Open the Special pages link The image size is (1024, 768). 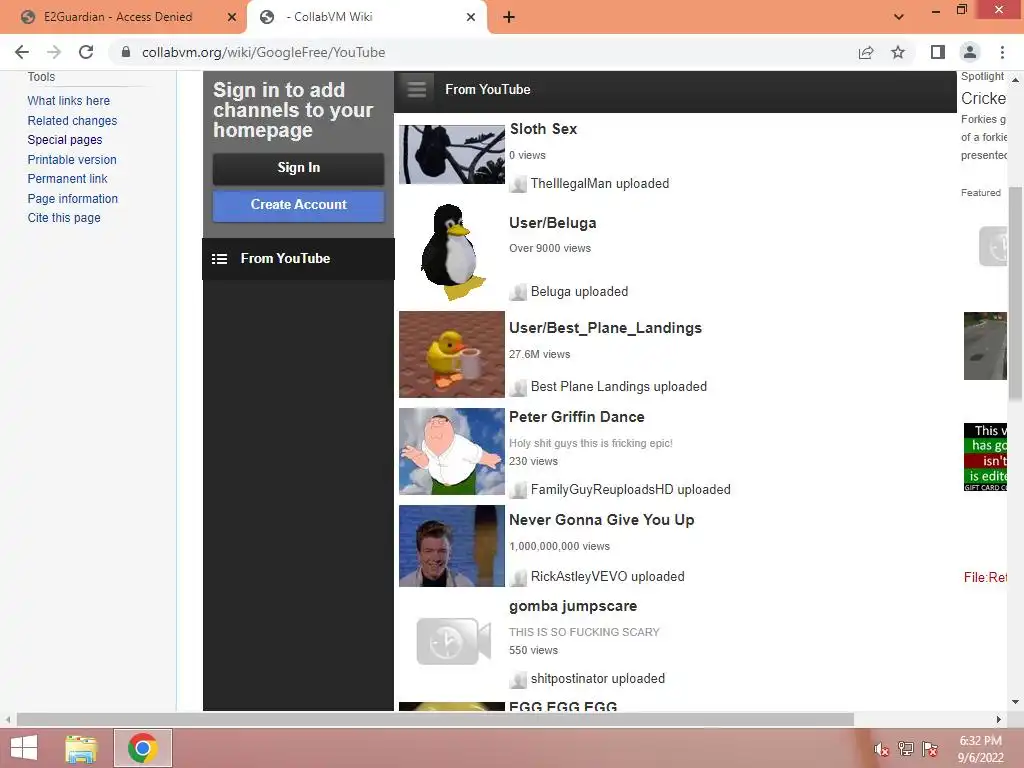(65, 140)
